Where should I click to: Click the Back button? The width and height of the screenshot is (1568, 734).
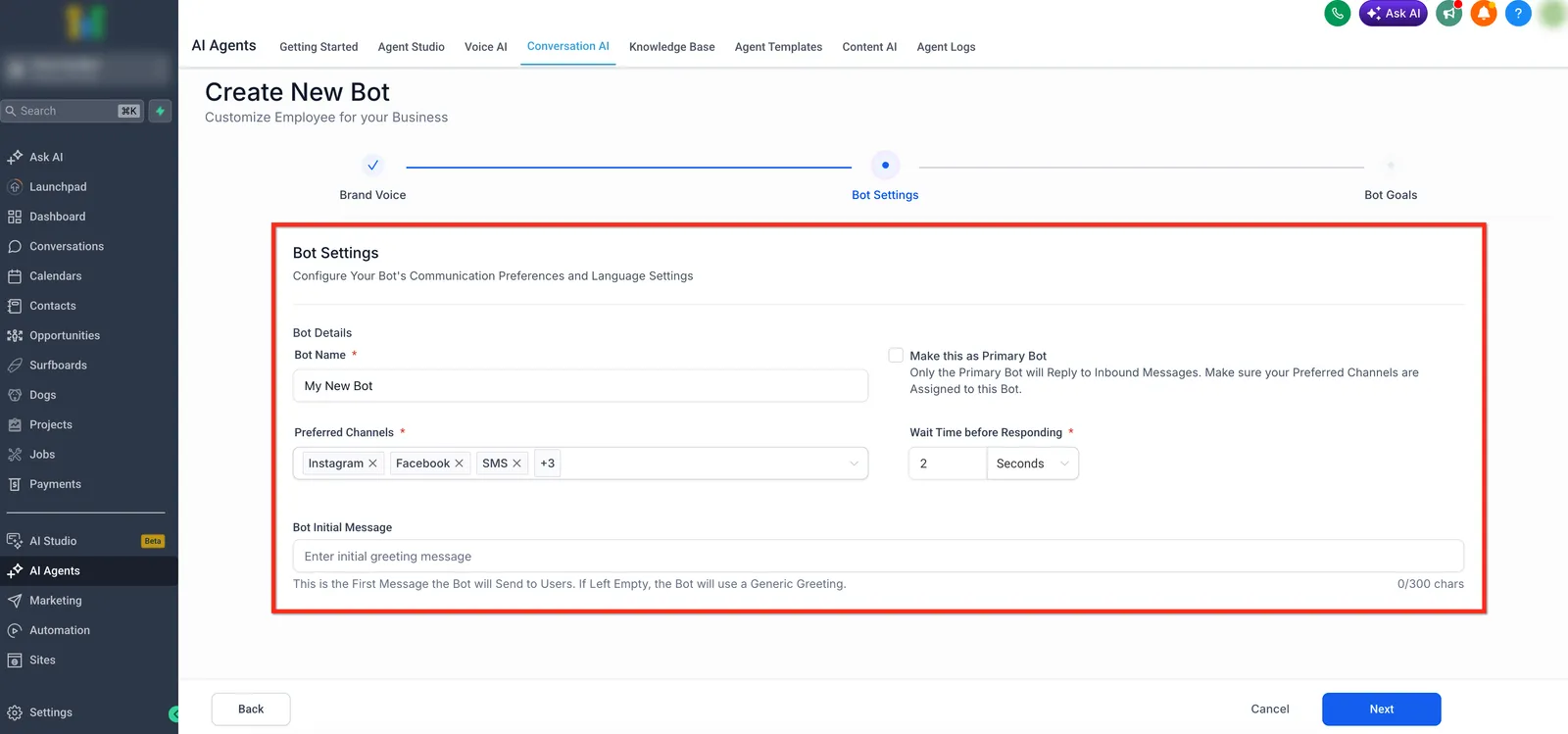pos(251,710)
